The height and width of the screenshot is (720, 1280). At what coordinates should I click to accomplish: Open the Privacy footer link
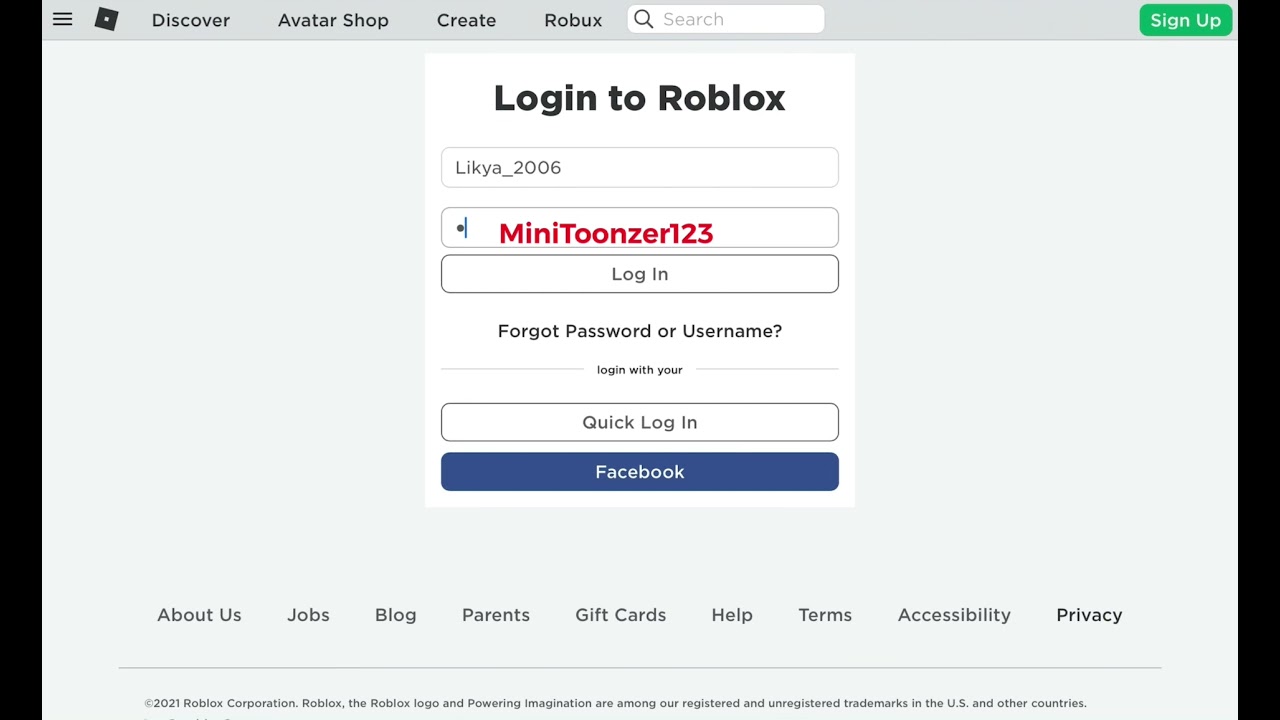1089,615
